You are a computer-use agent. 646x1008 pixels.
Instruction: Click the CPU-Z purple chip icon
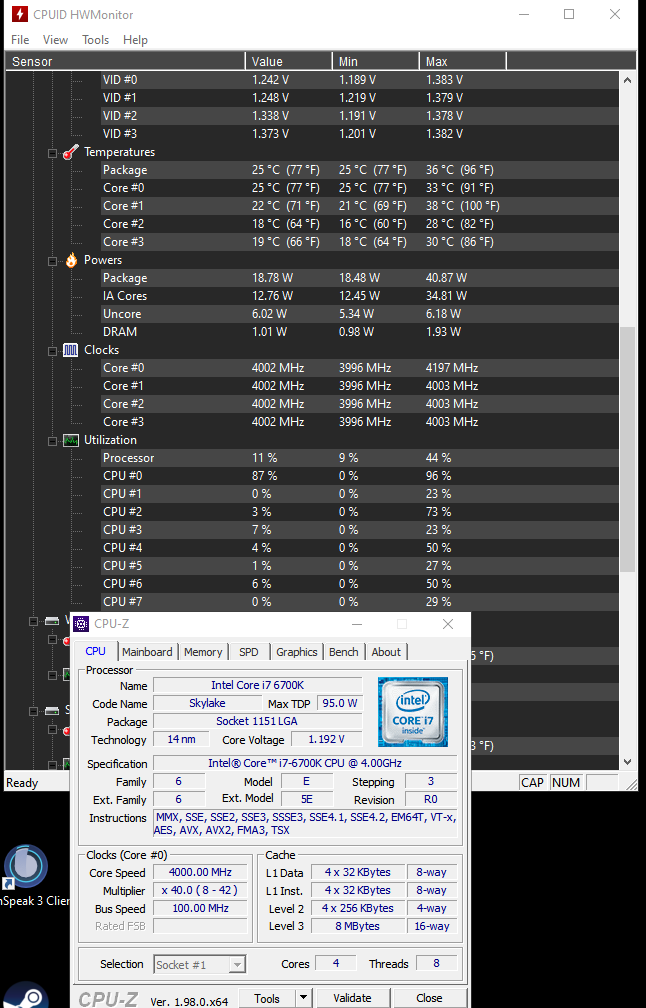coord(81,624)
